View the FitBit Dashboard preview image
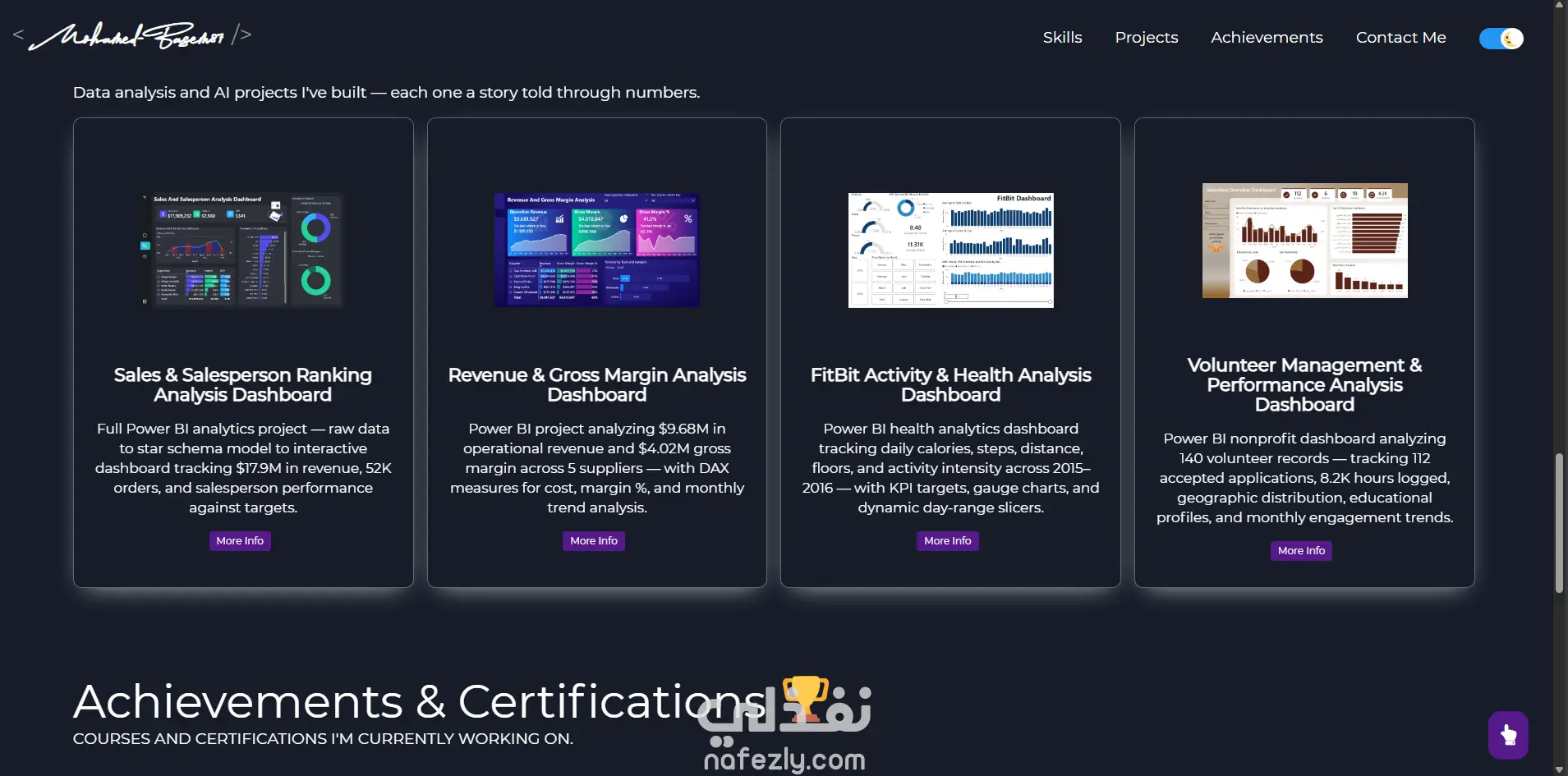 click(x=951, y=250)
